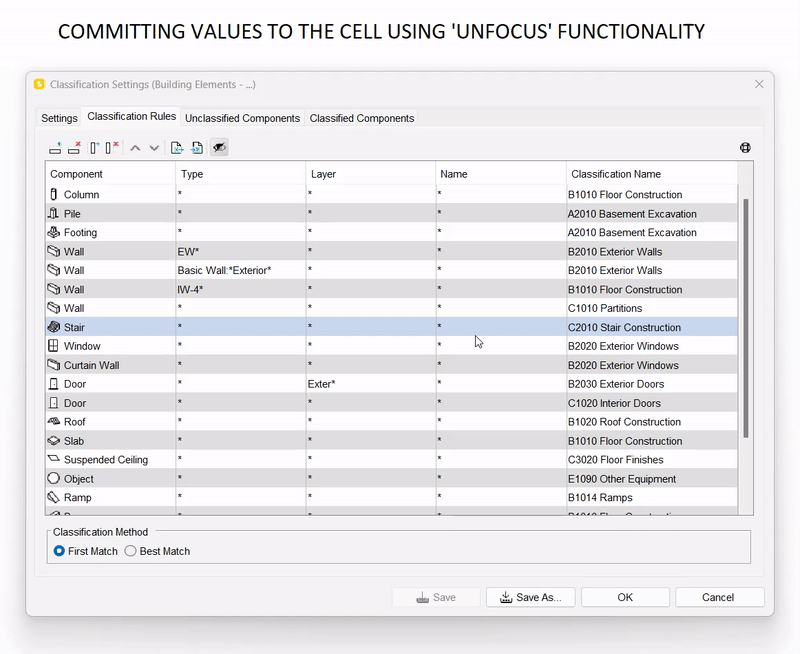Click the Save As... button
The height and width of the screenshot is (654, 800).
[531, 597]
